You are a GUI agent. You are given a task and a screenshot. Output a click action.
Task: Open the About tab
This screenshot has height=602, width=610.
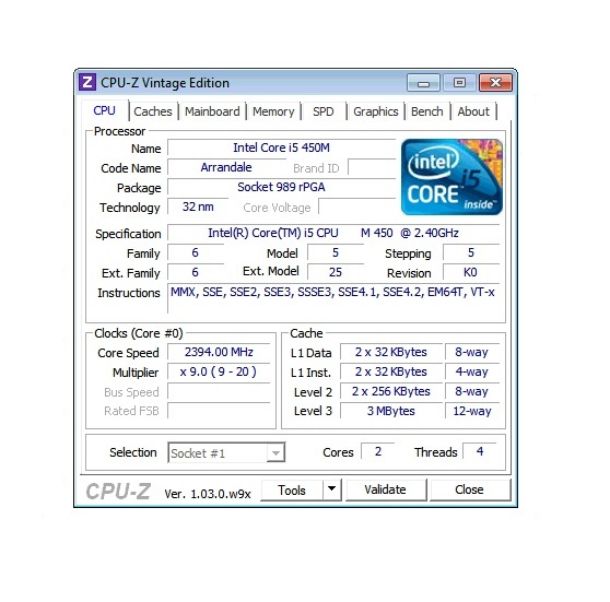point(473,112)
